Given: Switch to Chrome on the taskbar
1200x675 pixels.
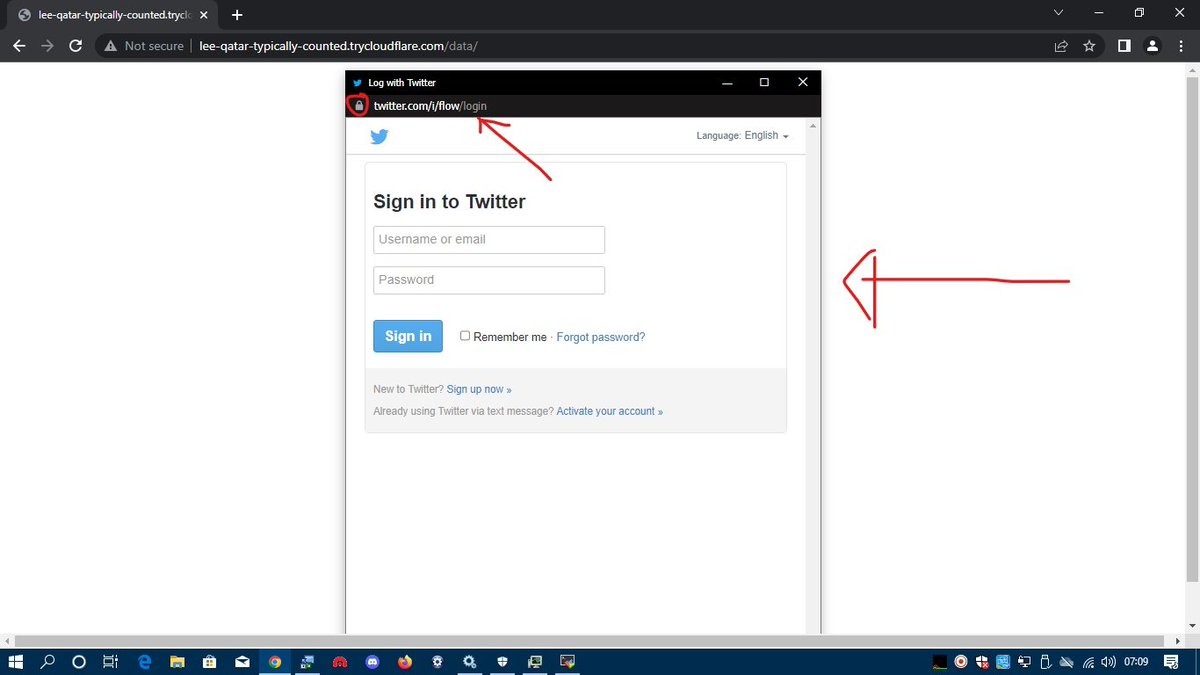Looking at the screenshot, I should coord(274,661).
